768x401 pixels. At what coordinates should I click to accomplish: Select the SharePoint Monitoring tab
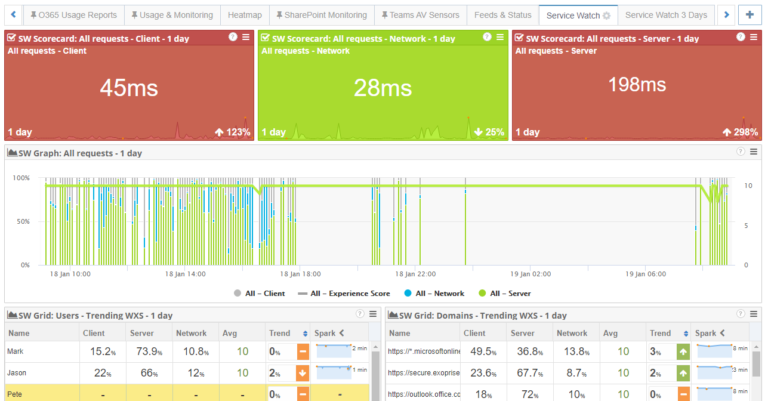click(321, 15)
